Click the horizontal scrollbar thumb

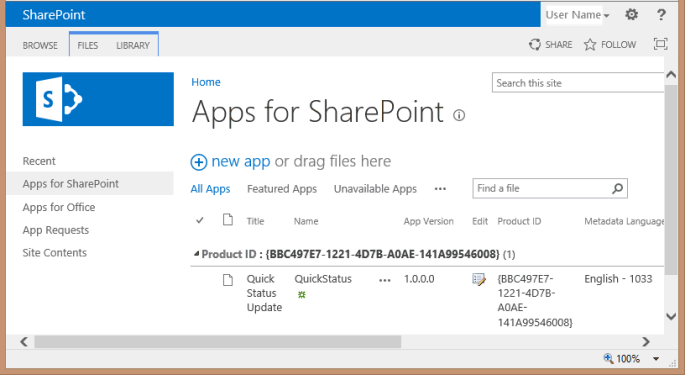[x=218, y=341]
